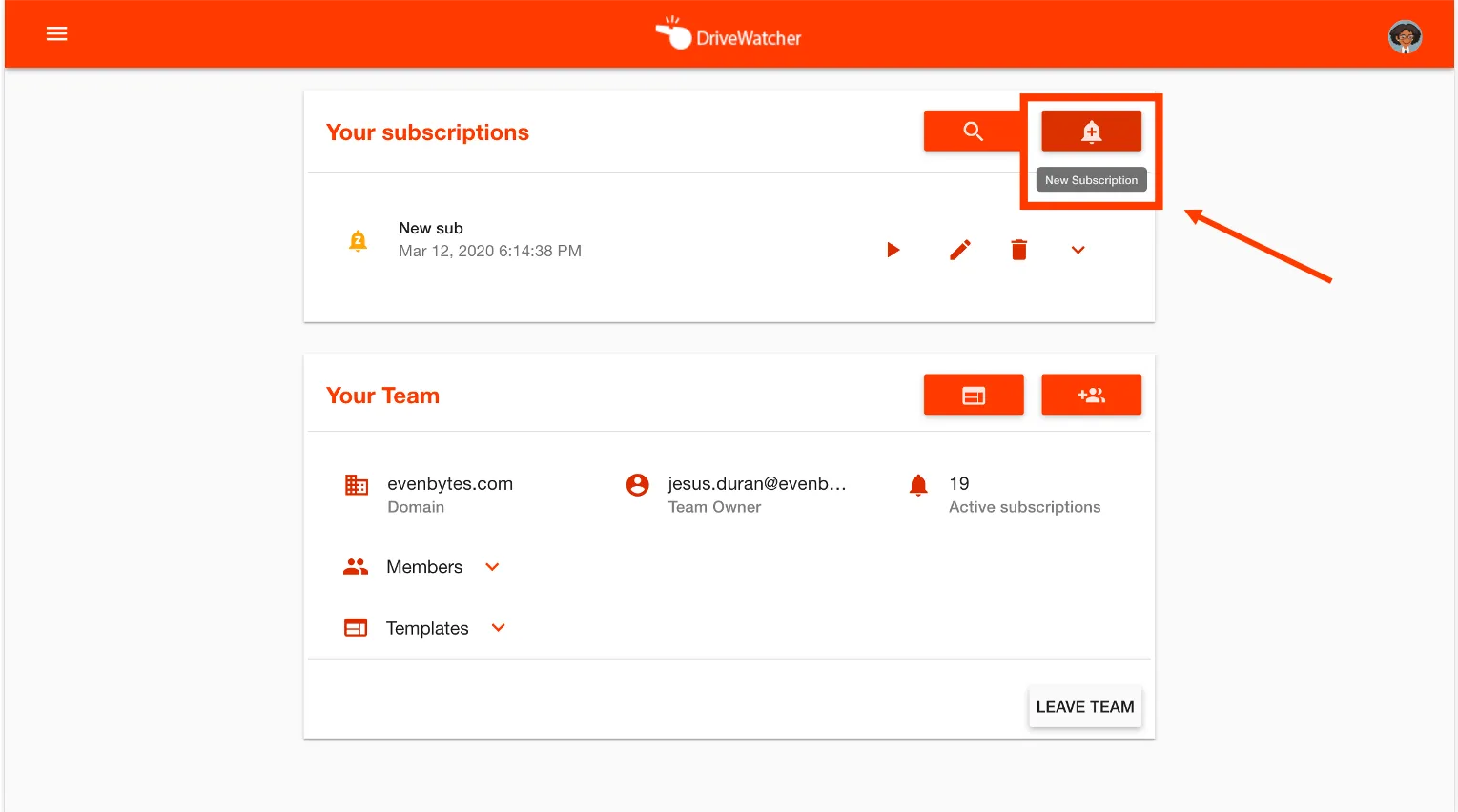Delete the New sub subscription

pos(1019,250)
